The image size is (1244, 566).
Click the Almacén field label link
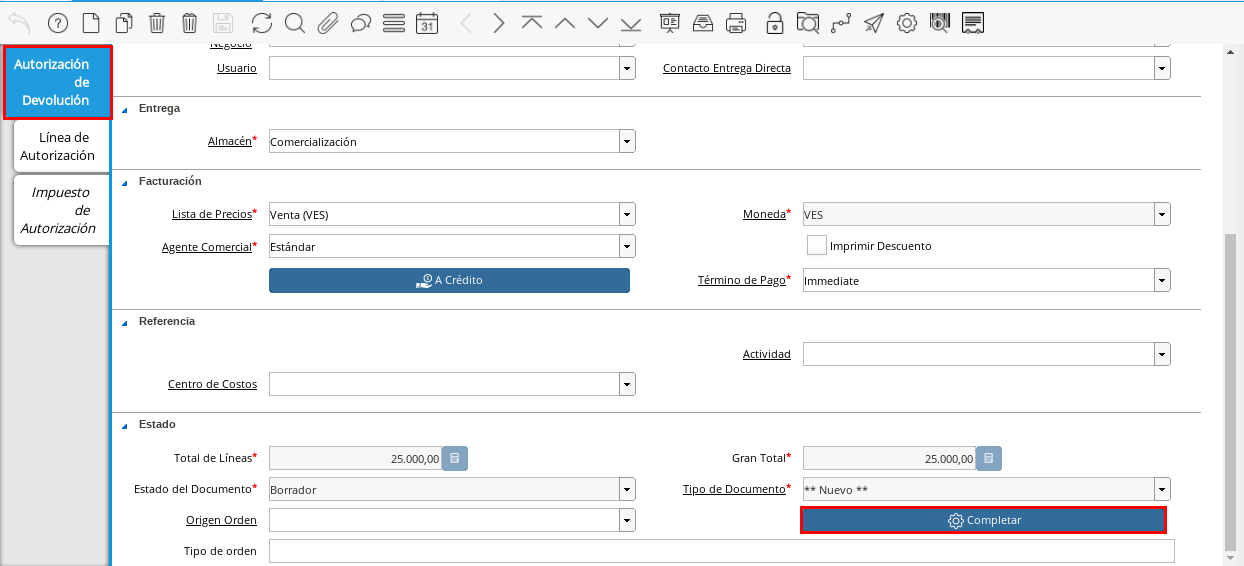pos(230,142)
